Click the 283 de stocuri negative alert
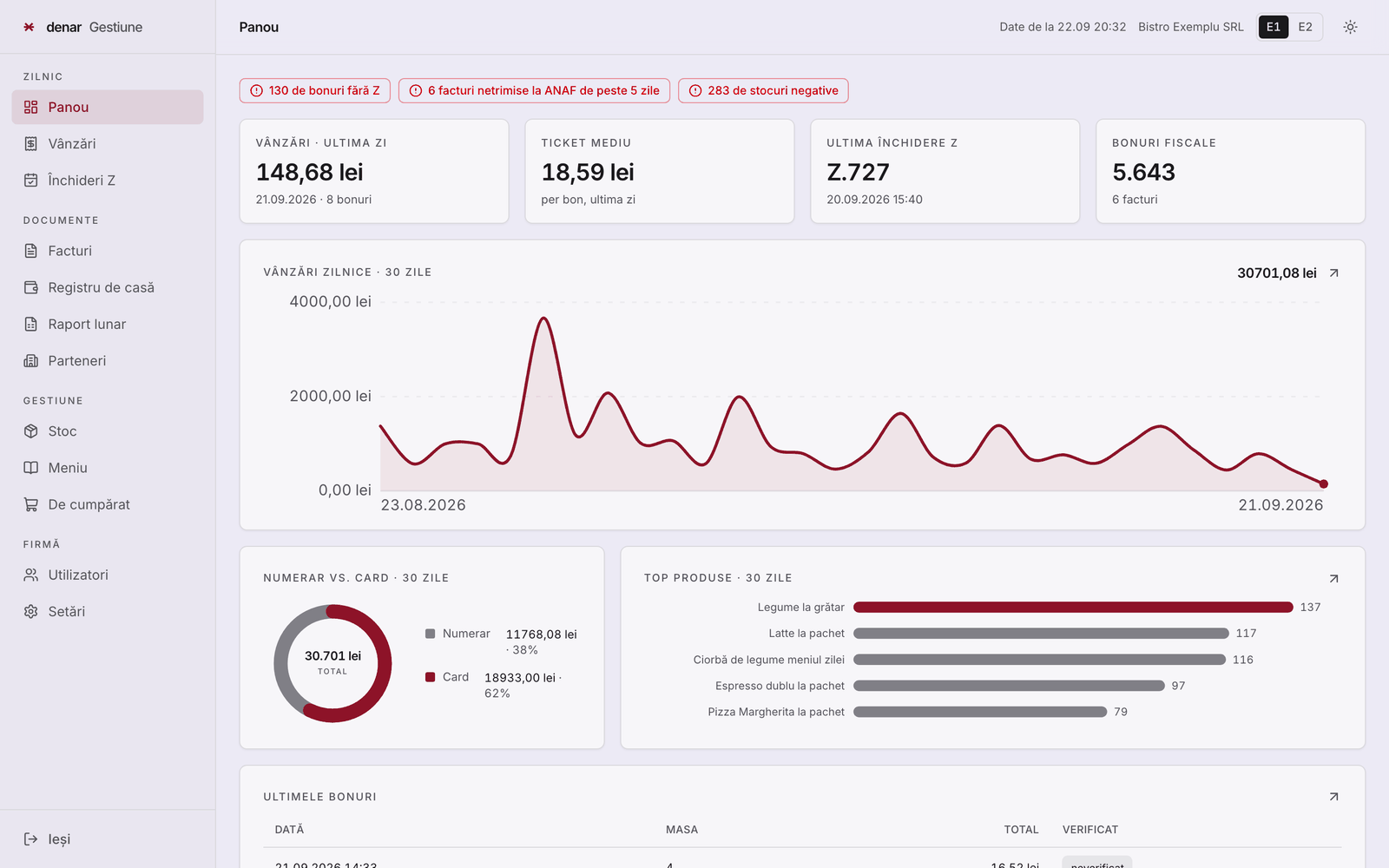 [763, 90]
